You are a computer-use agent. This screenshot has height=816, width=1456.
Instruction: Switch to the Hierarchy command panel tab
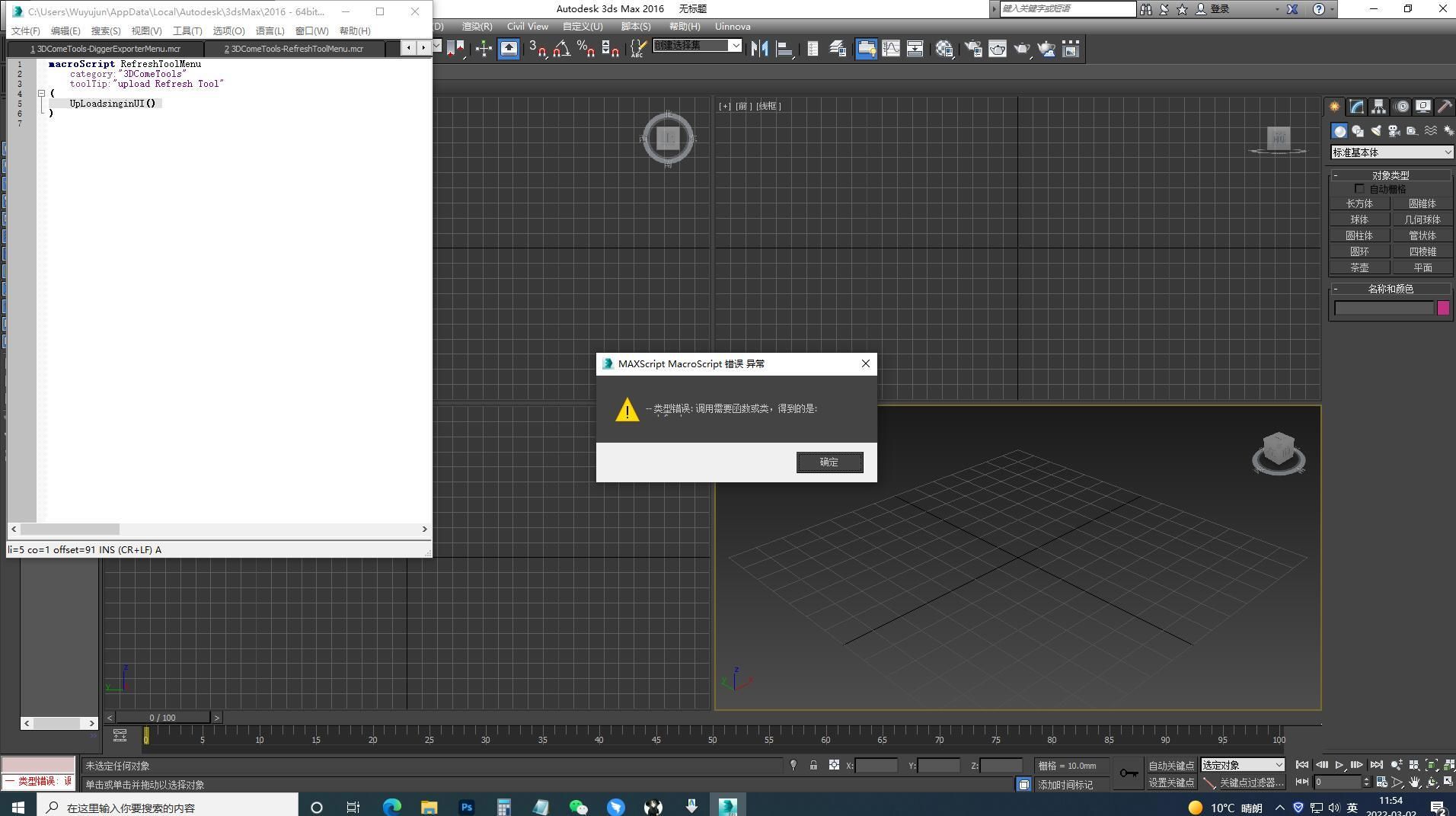(x=1379, y=107)
